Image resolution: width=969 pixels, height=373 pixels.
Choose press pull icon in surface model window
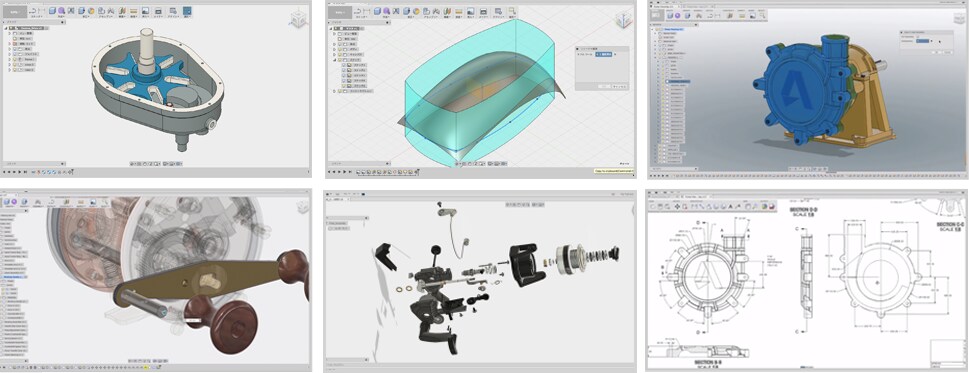(407, 11)
